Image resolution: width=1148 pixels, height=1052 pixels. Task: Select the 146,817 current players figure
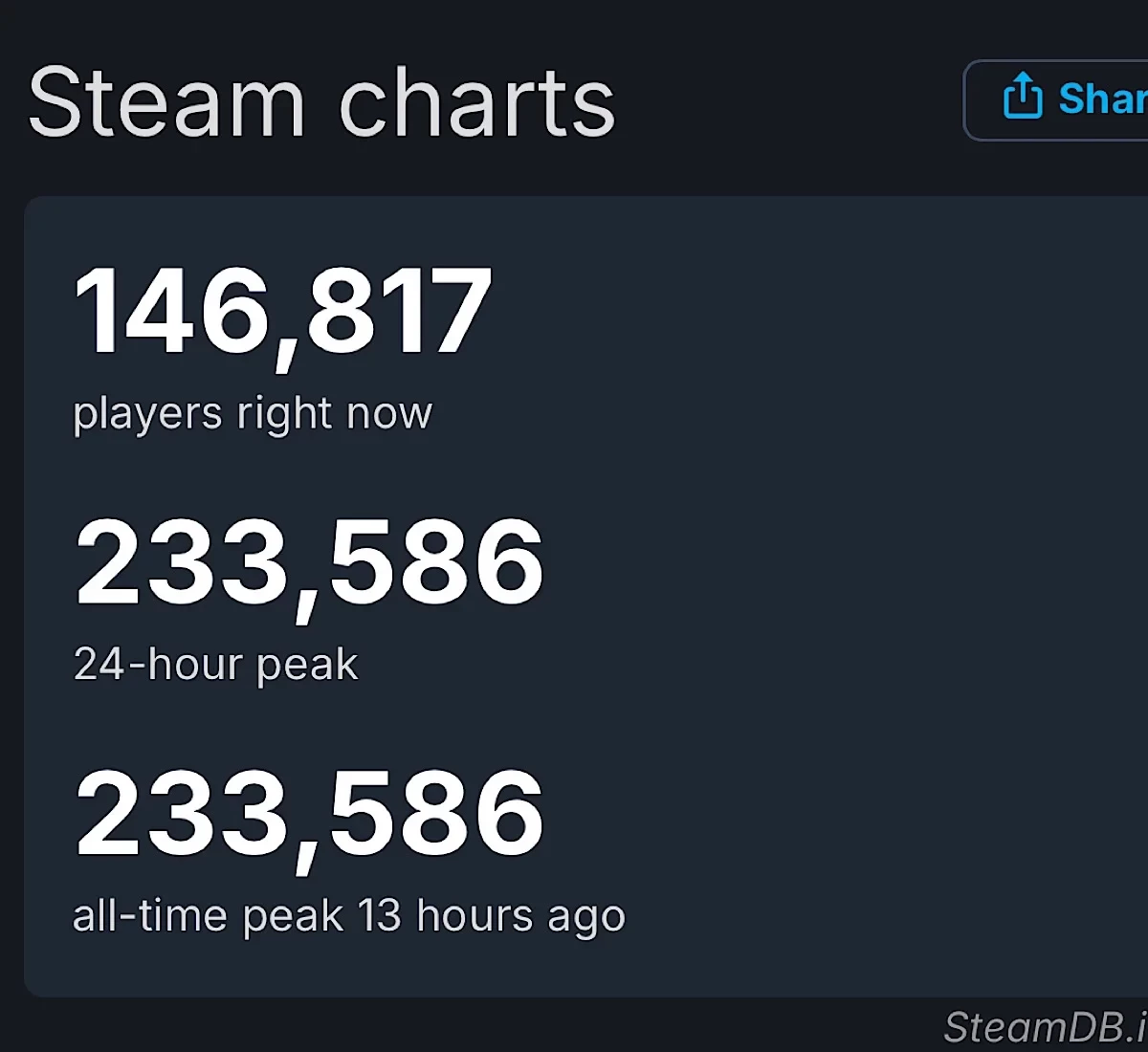283,311
